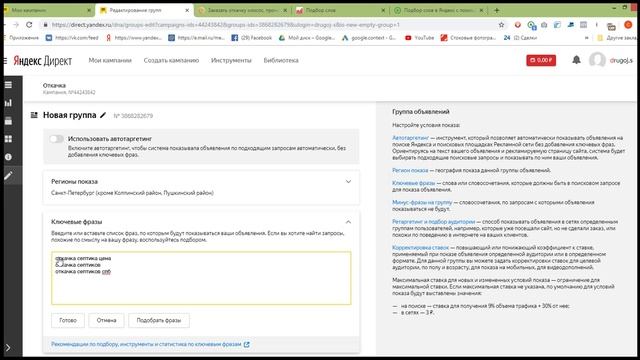
Task: Open the Мой диск Google bookmark
Action: 307,38
